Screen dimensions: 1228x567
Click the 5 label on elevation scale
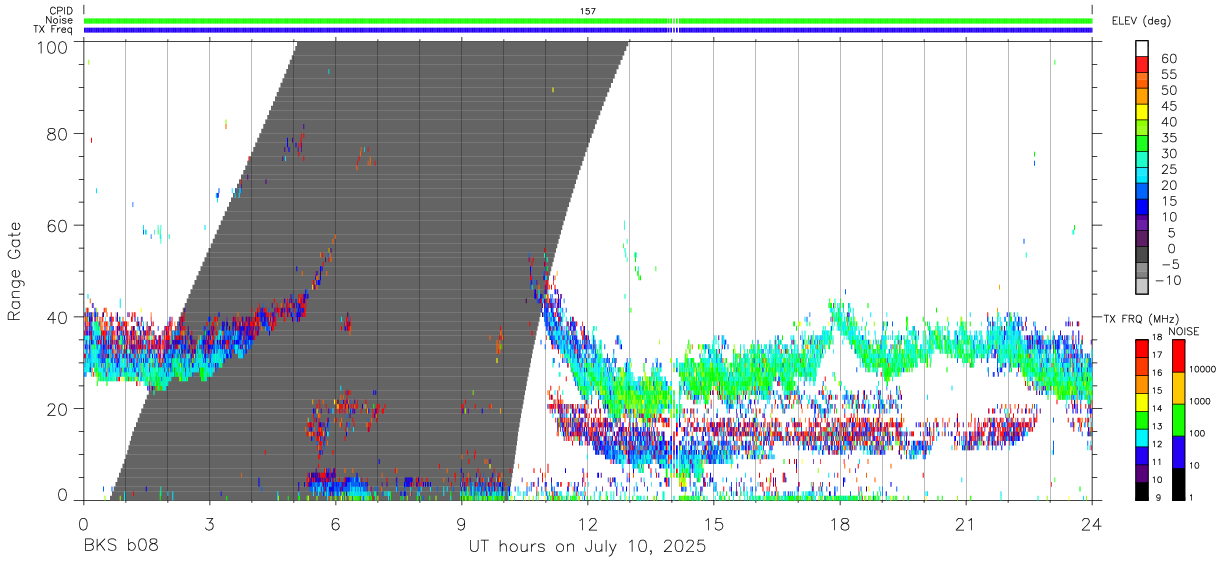[x=1172, y=233]
